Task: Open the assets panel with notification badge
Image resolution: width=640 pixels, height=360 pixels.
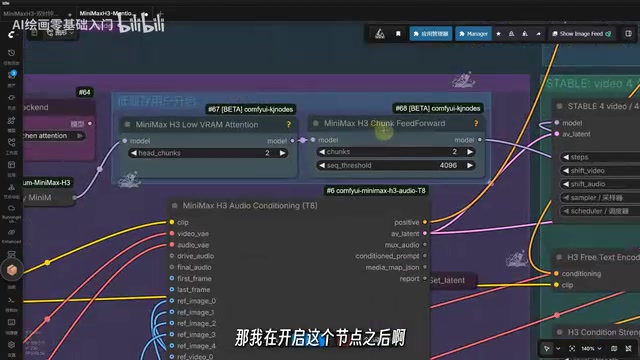Action: (11, 75)
